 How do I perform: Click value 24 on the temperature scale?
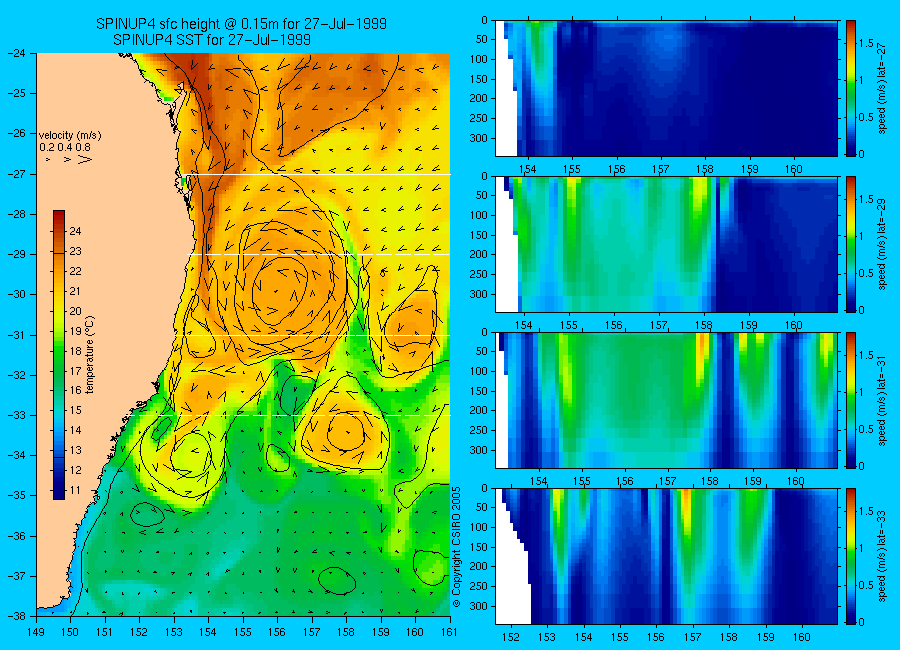click(75, 231)
